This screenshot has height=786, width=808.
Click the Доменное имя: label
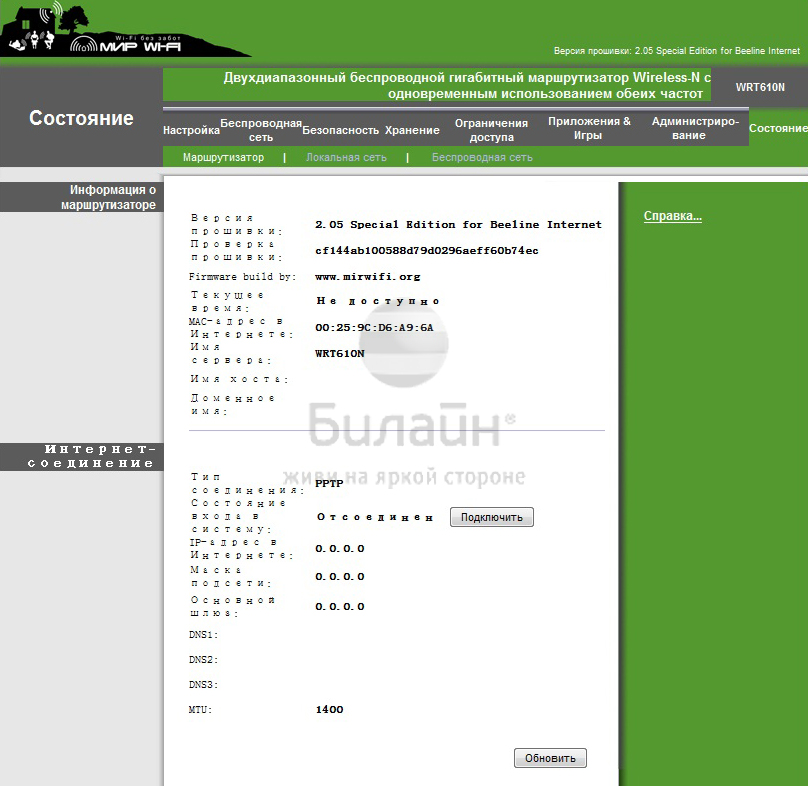(x=233, y=405)
